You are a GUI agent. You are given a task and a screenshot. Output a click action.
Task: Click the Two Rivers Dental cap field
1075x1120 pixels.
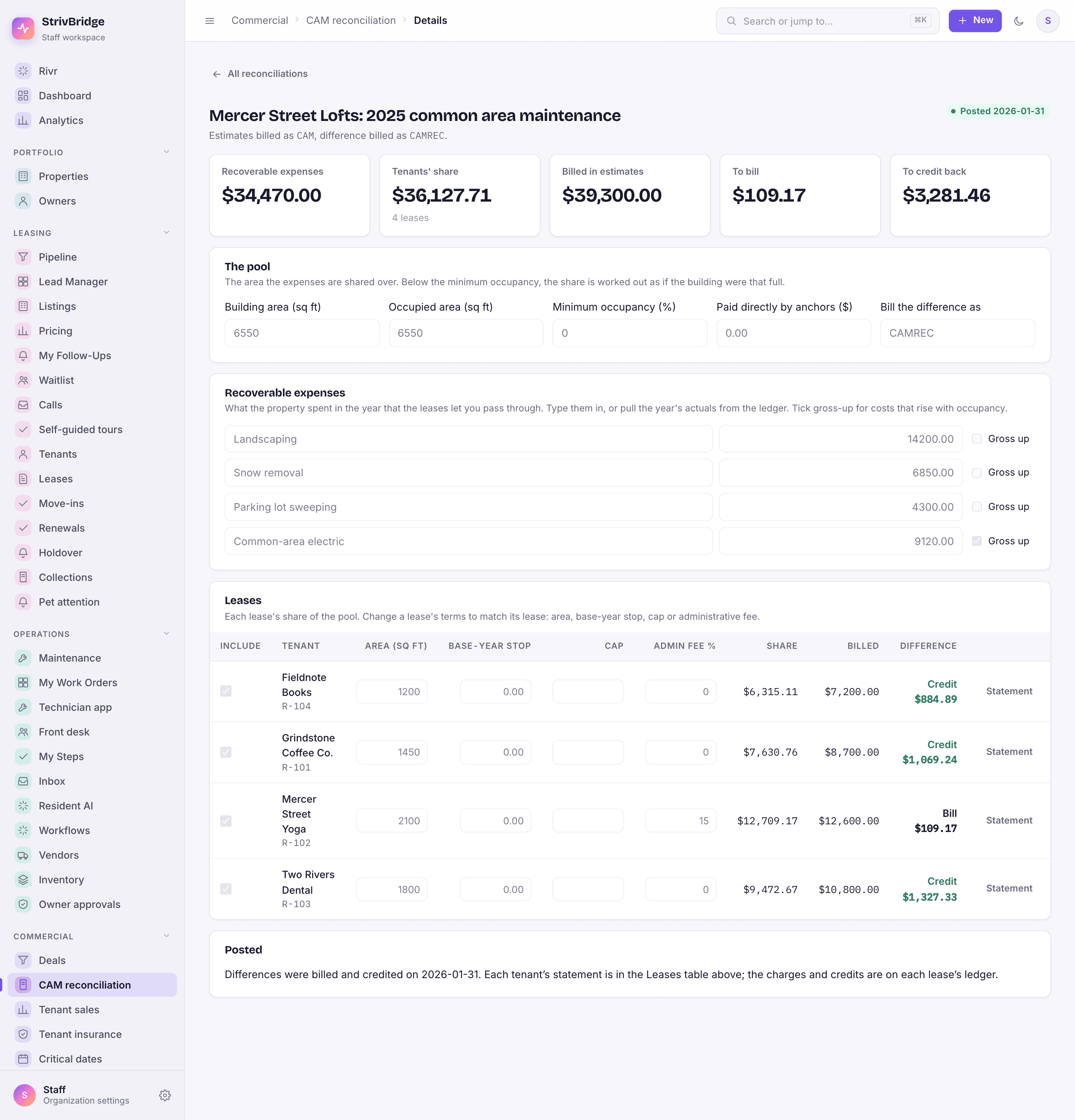pos(588,889)
